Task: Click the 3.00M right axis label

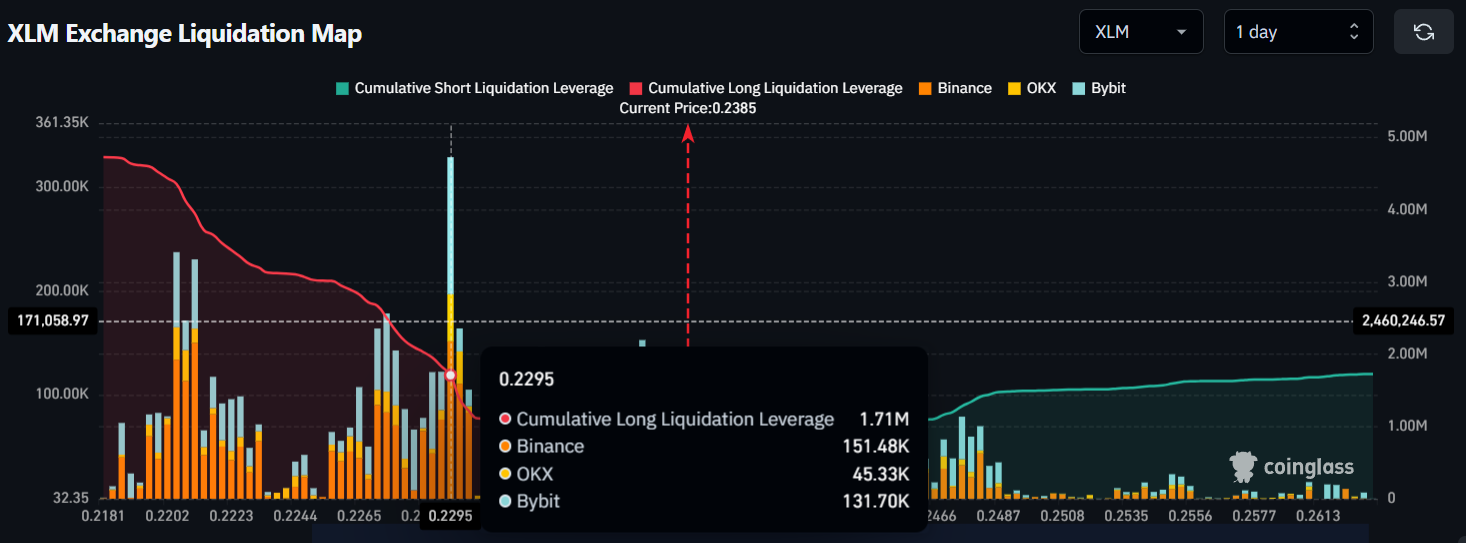Action: 1407,281
